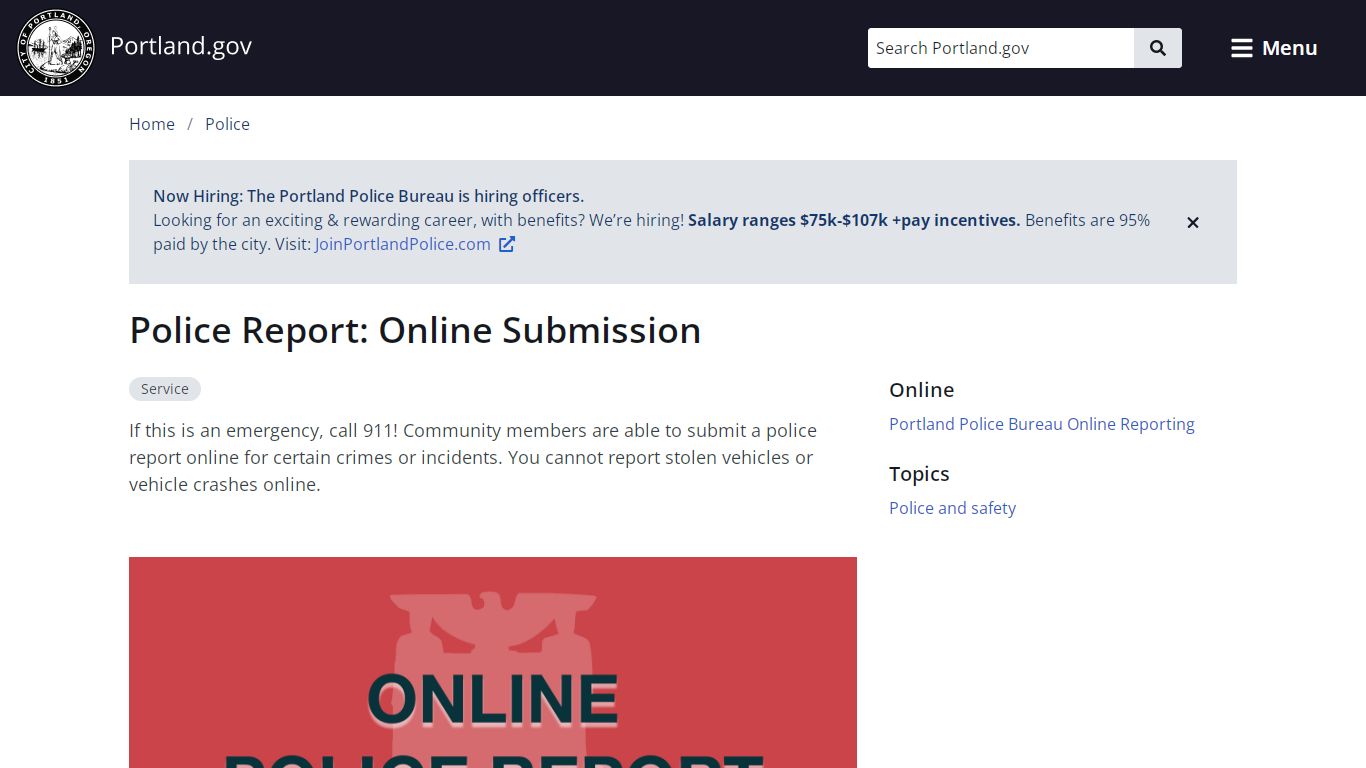
Task: Open Portland Police Bureau Online Reporting link
Action: [1042, 424]
